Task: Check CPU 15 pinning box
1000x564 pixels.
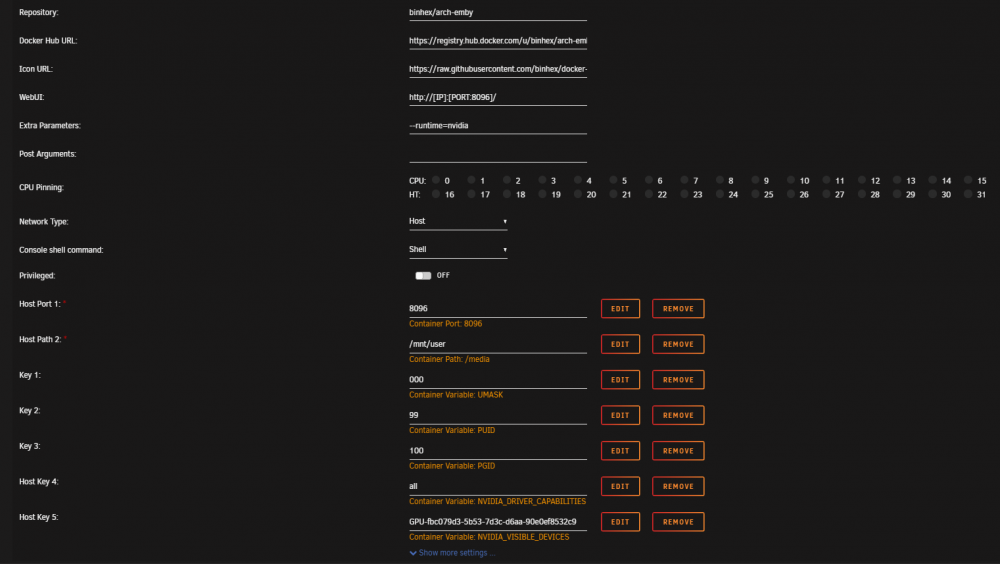Action: coord(968,181)
